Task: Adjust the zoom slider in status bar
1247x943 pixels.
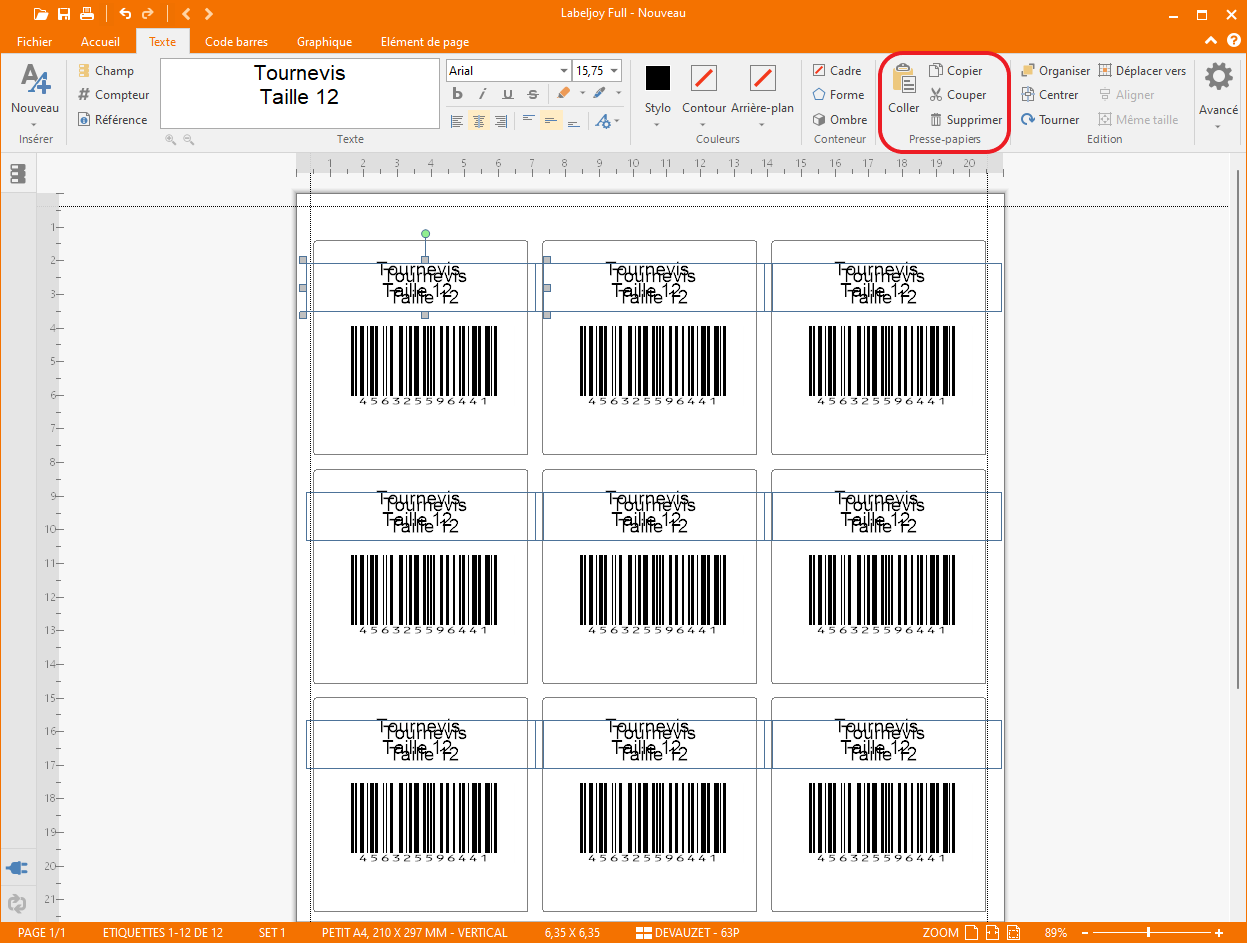Action: tap(1148, 933)
